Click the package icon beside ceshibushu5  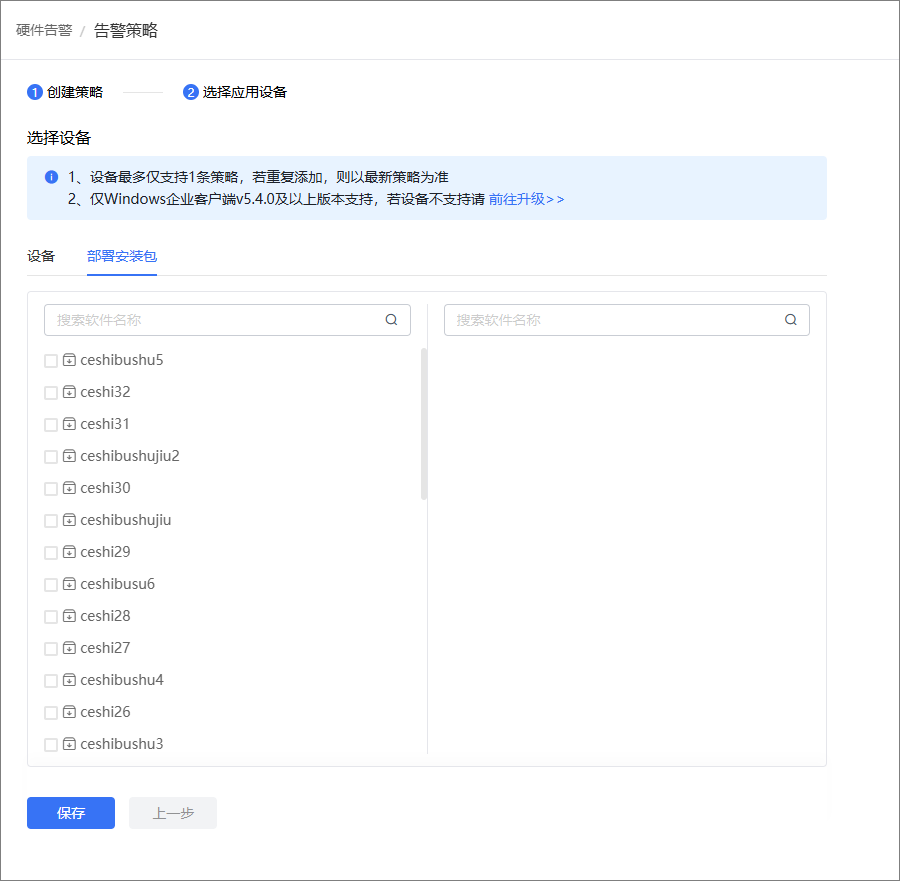[69, 360]
